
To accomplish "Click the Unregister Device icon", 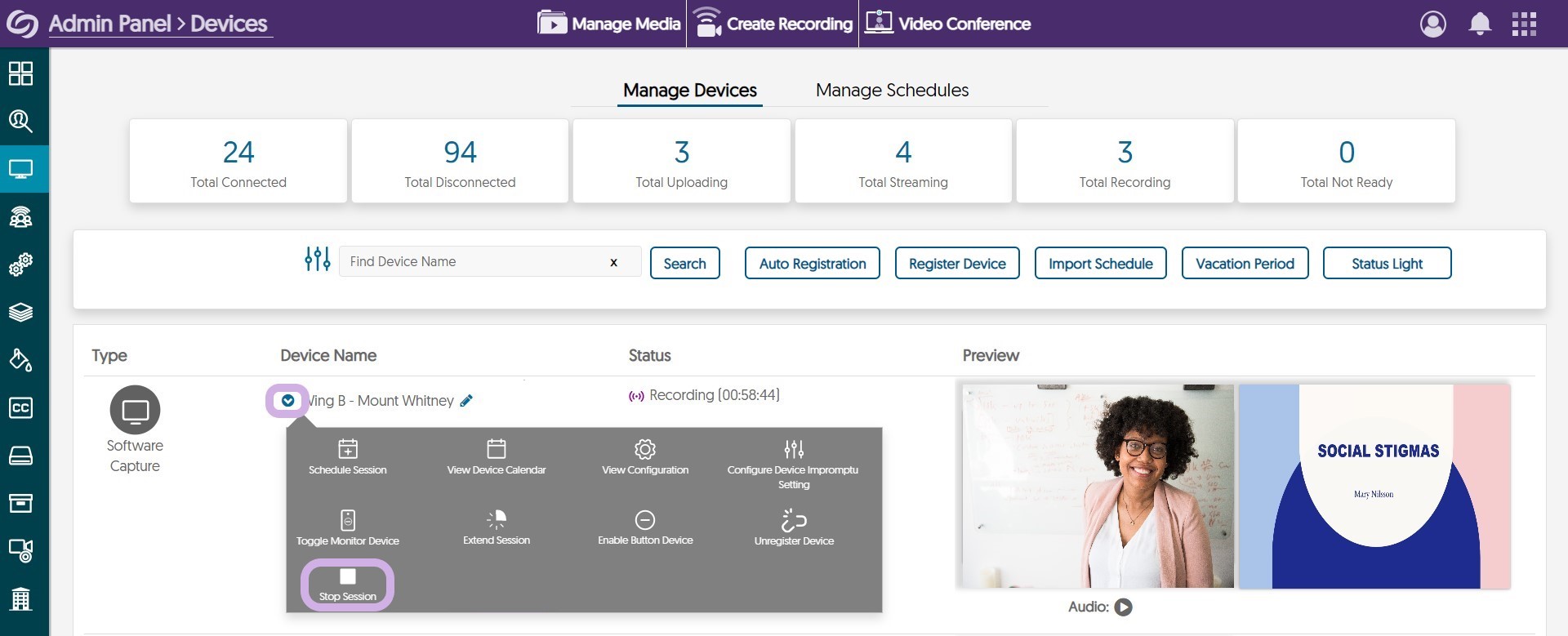I will [794, 520].
